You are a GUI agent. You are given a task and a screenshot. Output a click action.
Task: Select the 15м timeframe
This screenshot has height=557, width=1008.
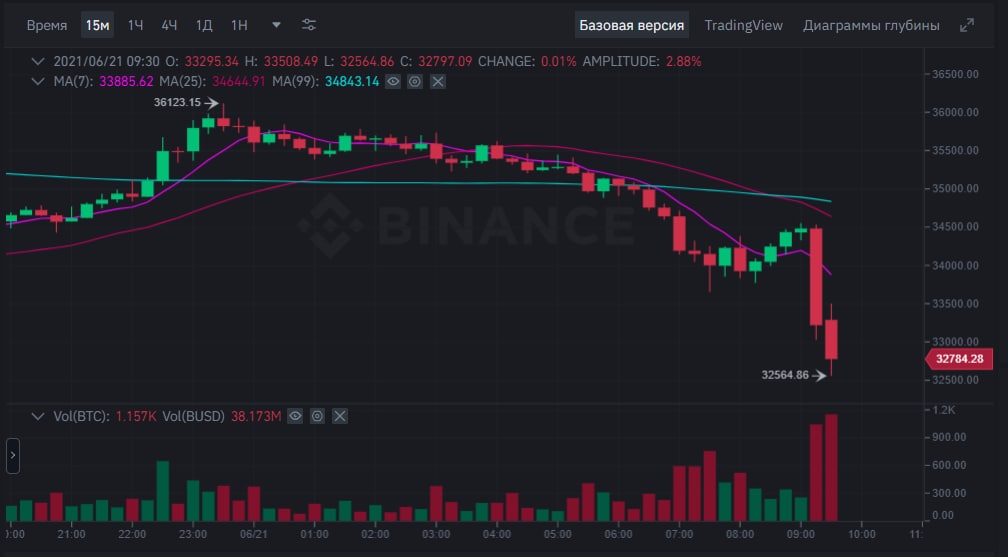point(98,25)
